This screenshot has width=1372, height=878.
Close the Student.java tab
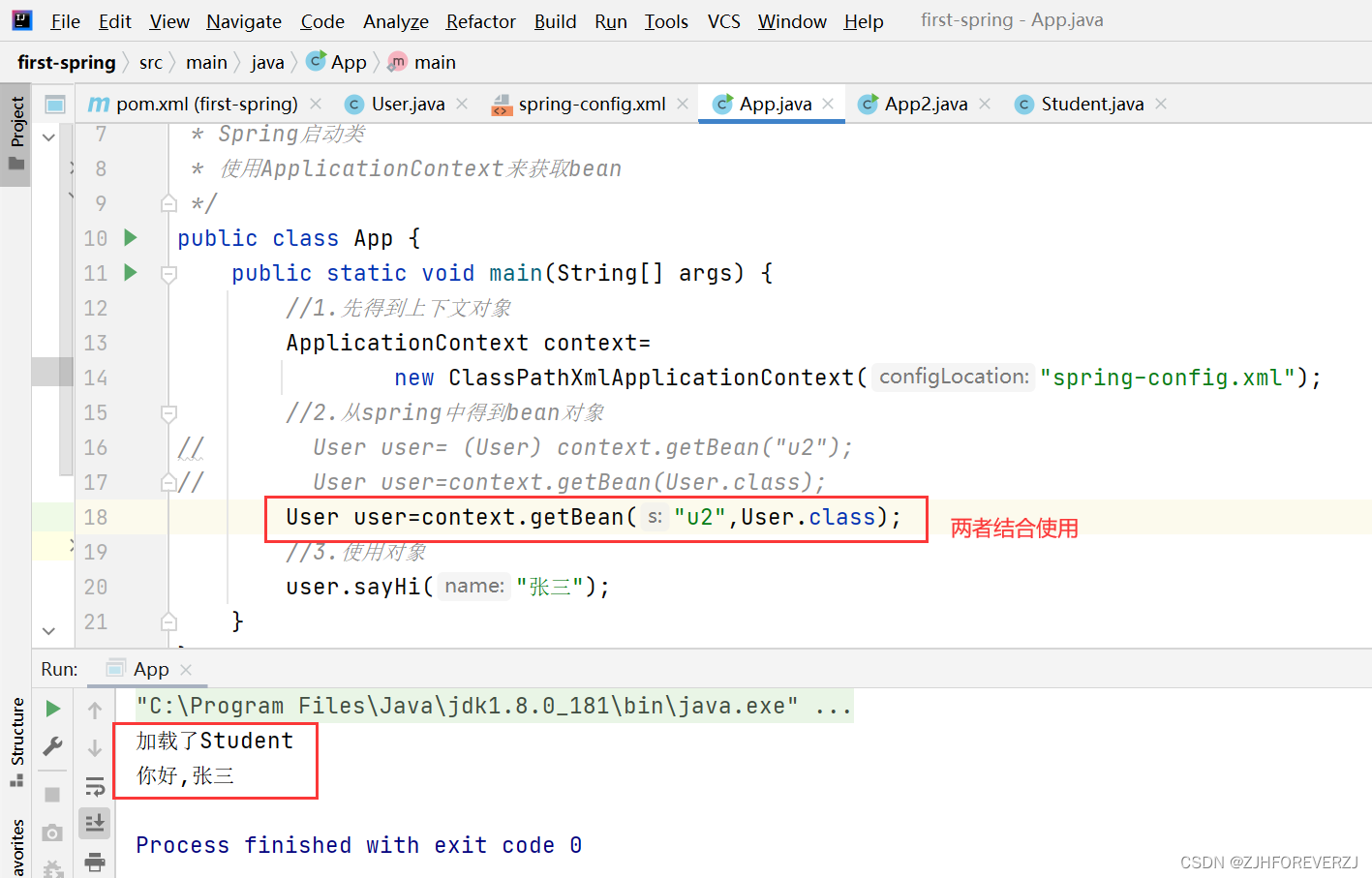(1161, 104)
